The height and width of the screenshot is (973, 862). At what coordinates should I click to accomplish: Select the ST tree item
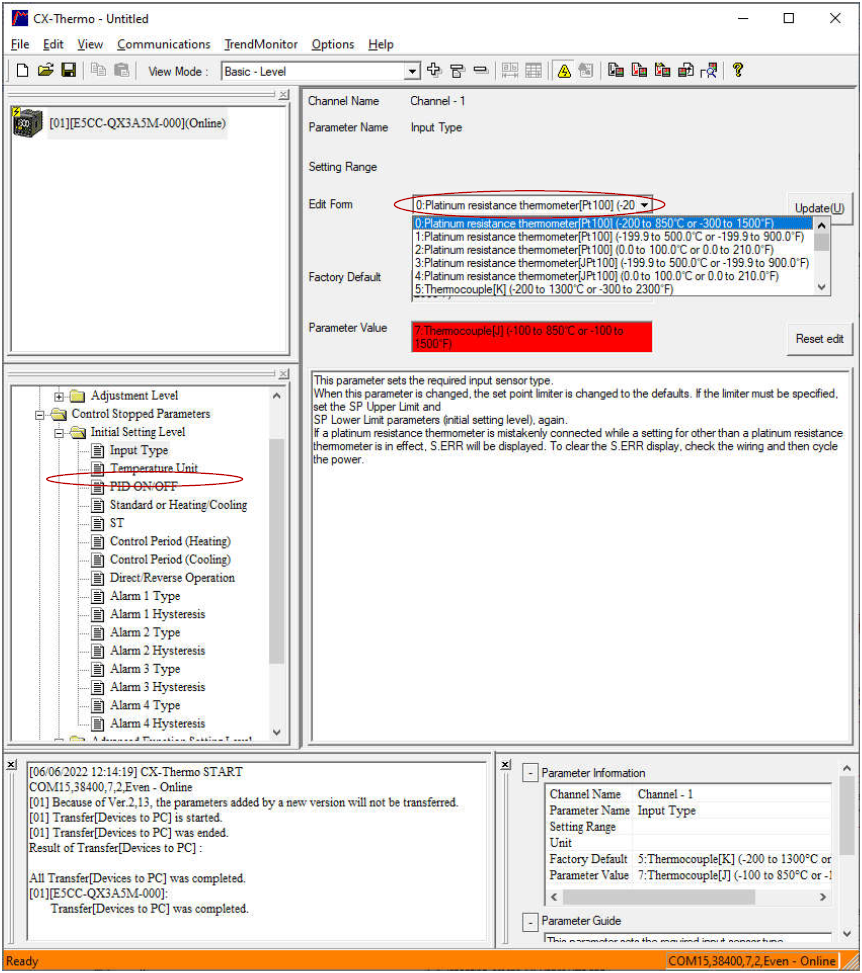point(117,523)
